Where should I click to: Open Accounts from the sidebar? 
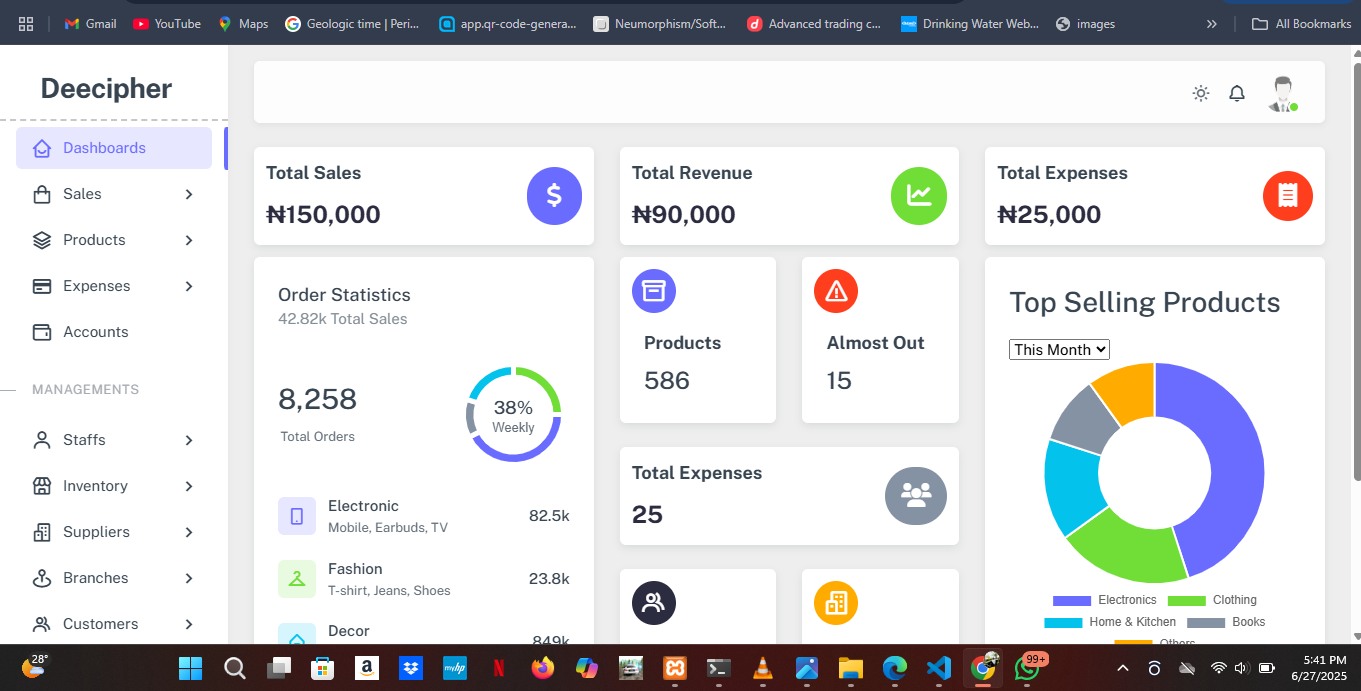(x=95, y=332)
